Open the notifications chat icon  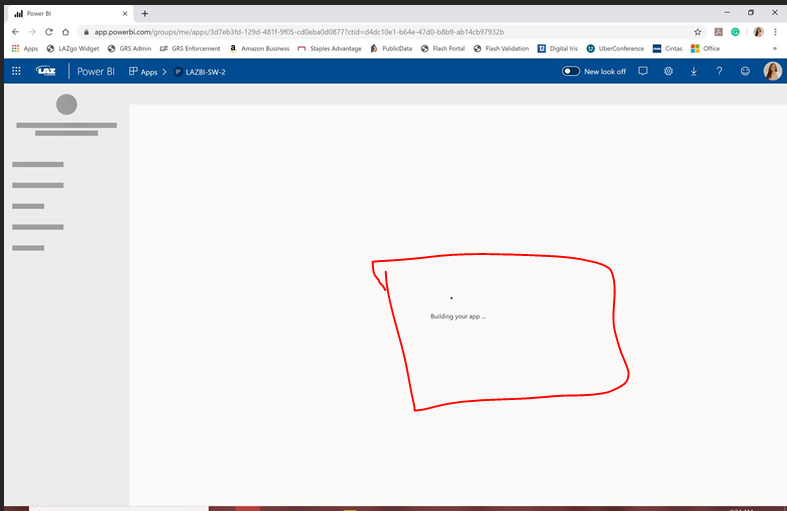(x=643, y=71)
